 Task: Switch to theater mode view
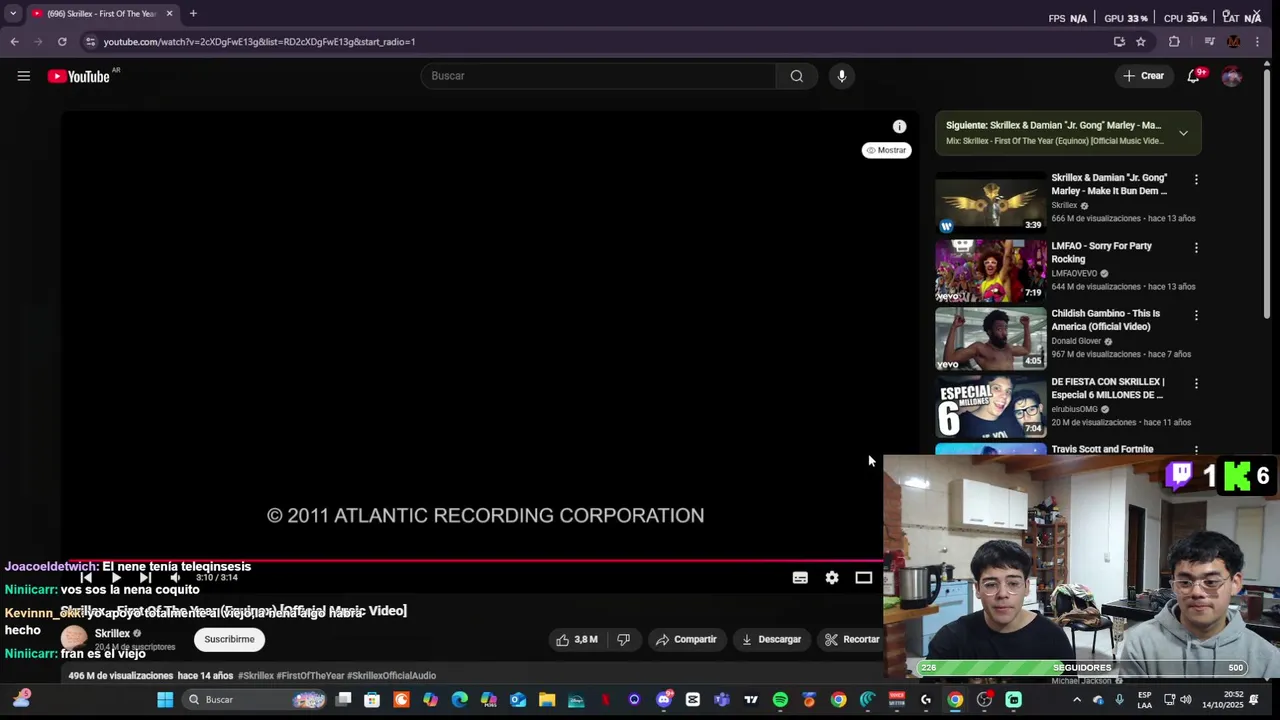point(864,578)
